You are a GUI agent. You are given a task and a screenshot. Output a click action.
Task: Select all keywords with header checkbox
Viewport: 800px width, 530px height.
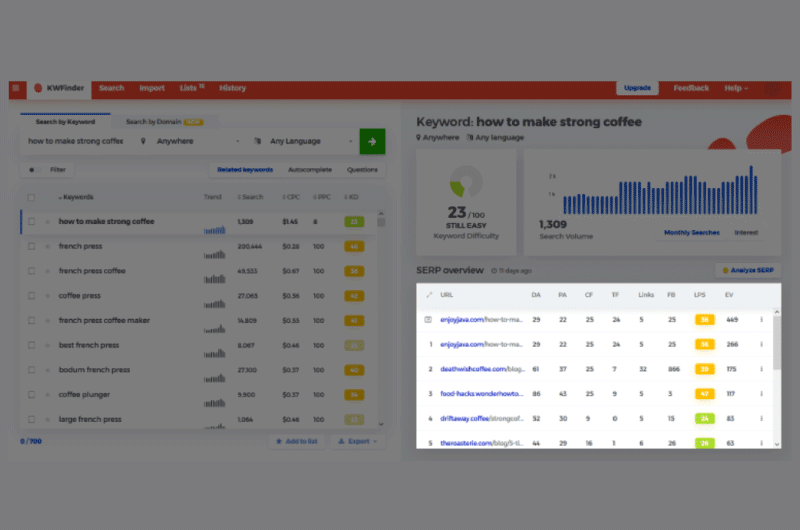click(31, 197)
